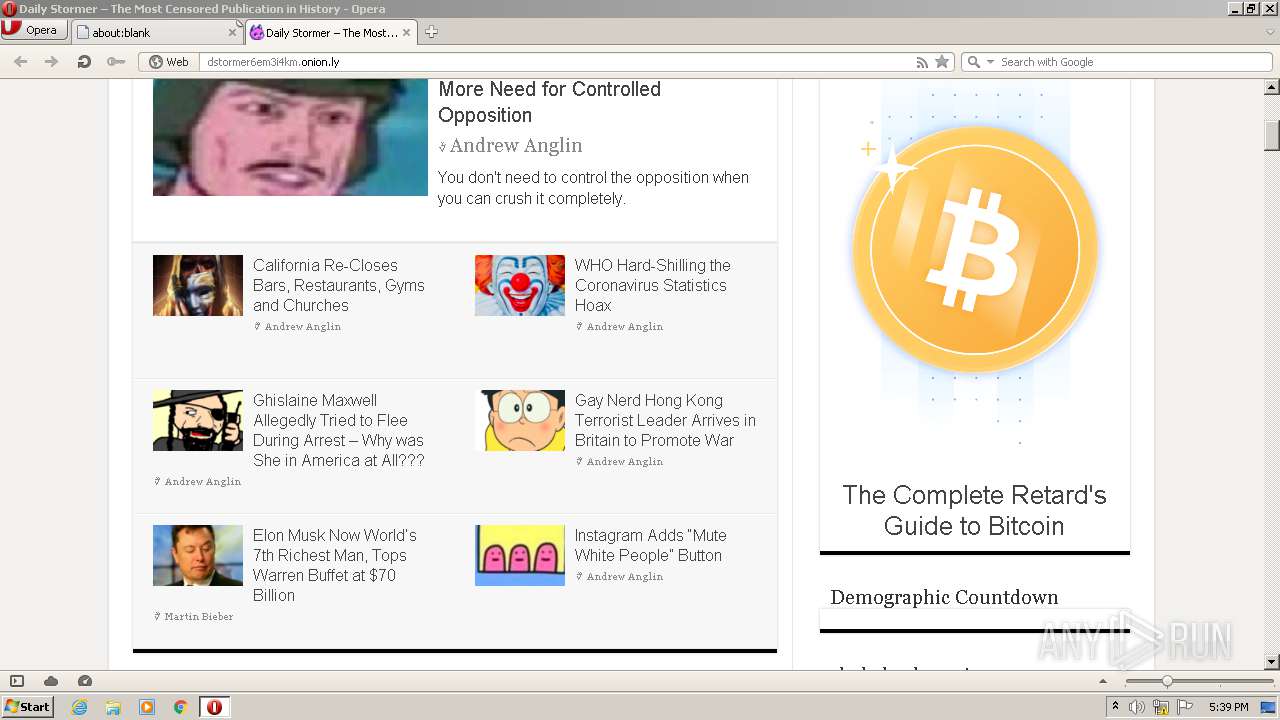1280x720 pixels.
Task: Click the scrollbar down arrow
Action: coord(1271,662)
